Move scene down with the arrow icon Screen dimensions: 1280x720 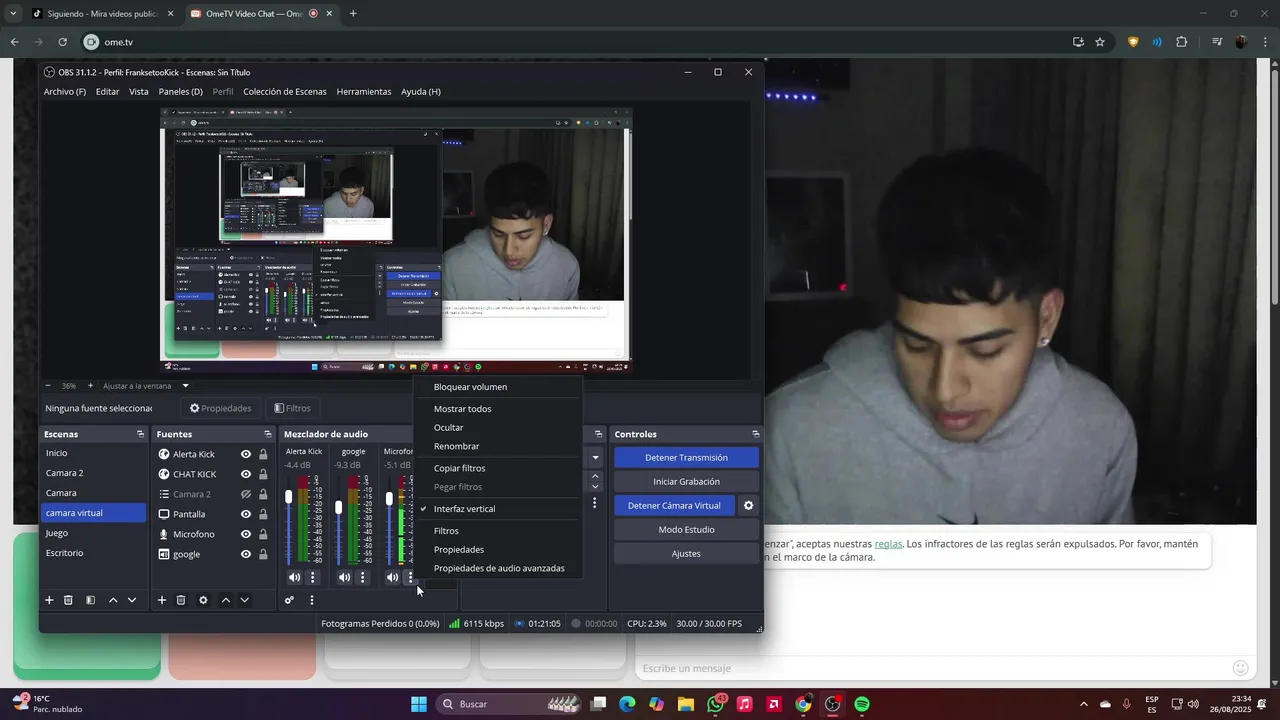point(131,600)
